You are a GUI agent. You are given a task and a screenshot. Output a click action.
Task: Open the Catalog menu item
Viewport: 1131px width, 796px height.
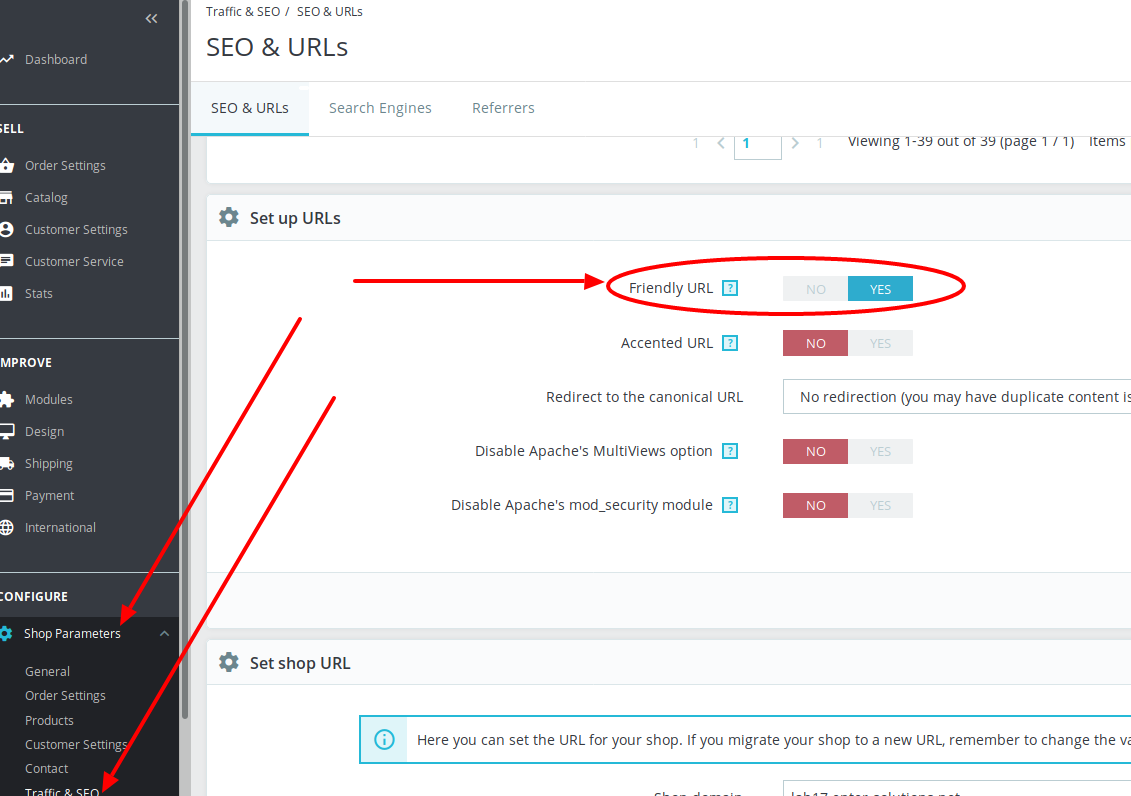pyautogui.click(x=46, y=198)
